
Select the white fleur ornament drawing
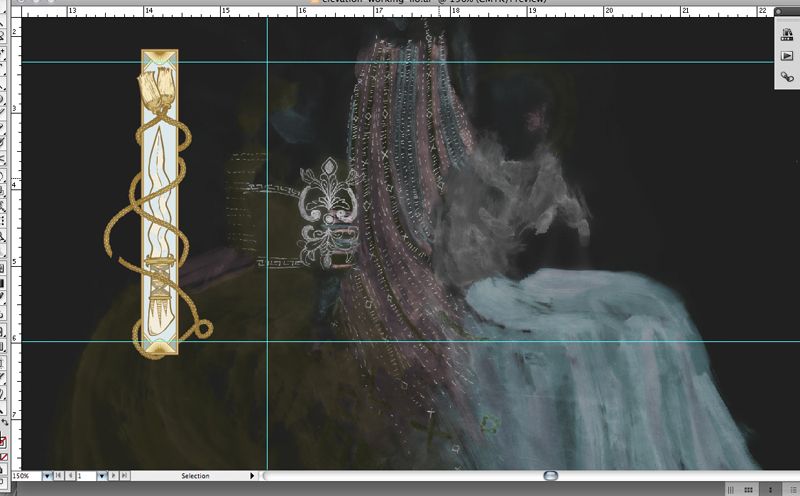click(x=329, y=215)
